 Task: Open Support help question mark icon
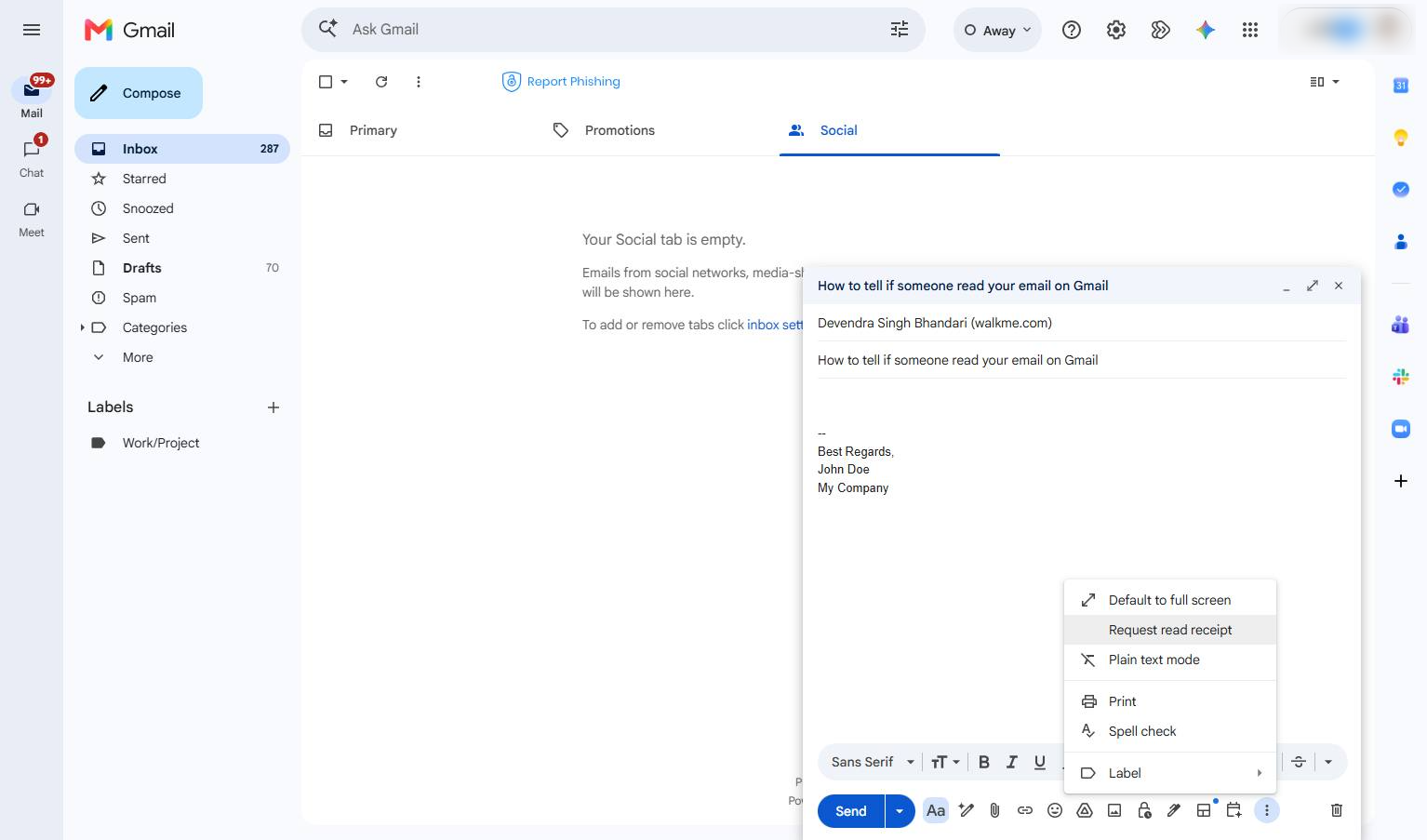1072,30
